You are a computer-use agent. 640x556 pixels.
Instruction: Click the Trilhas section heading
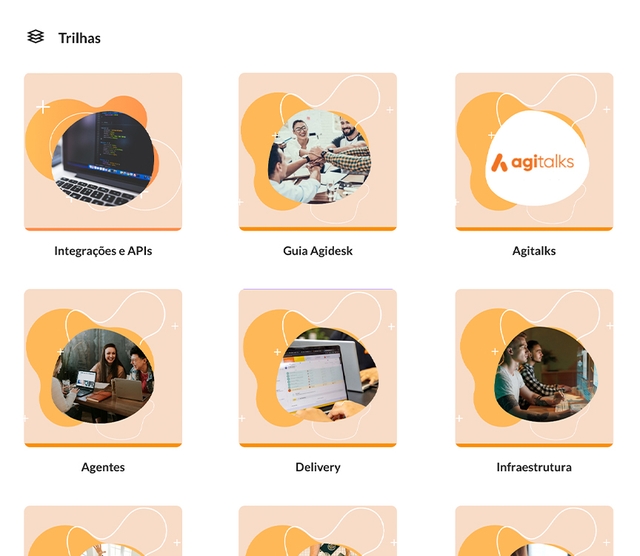(79, 38)
